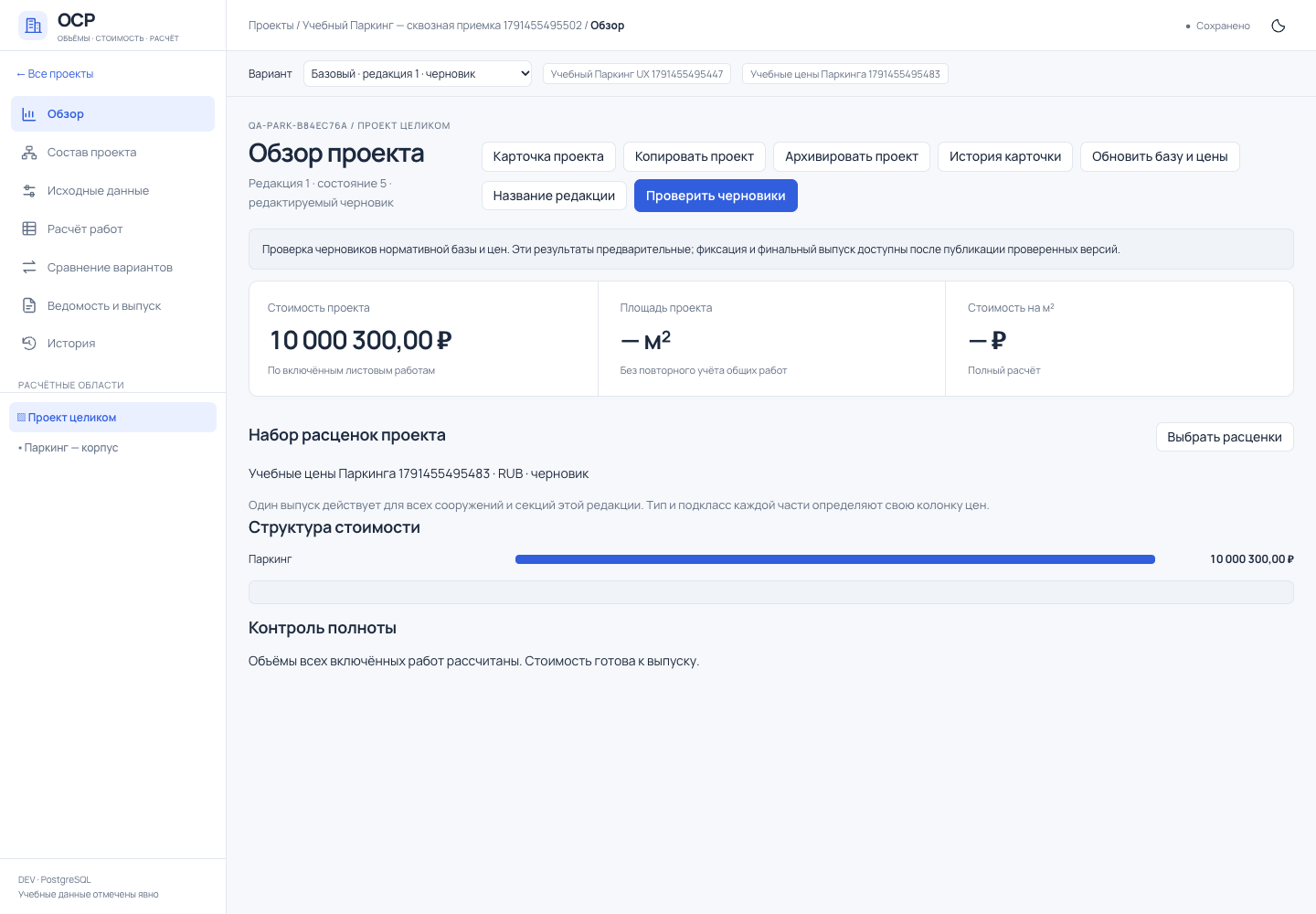Click the QA-PARK-B84EC76A project code

click(x=298, y=126)
